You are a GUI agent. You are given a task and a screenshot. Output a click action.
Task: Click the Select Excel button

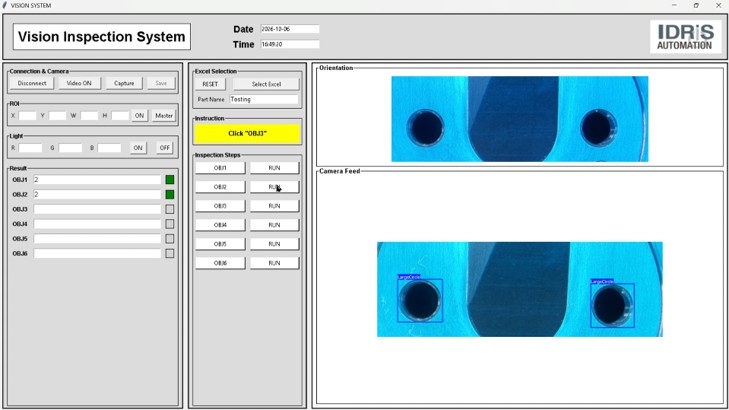pyautogui.click(x=266, y=84)
